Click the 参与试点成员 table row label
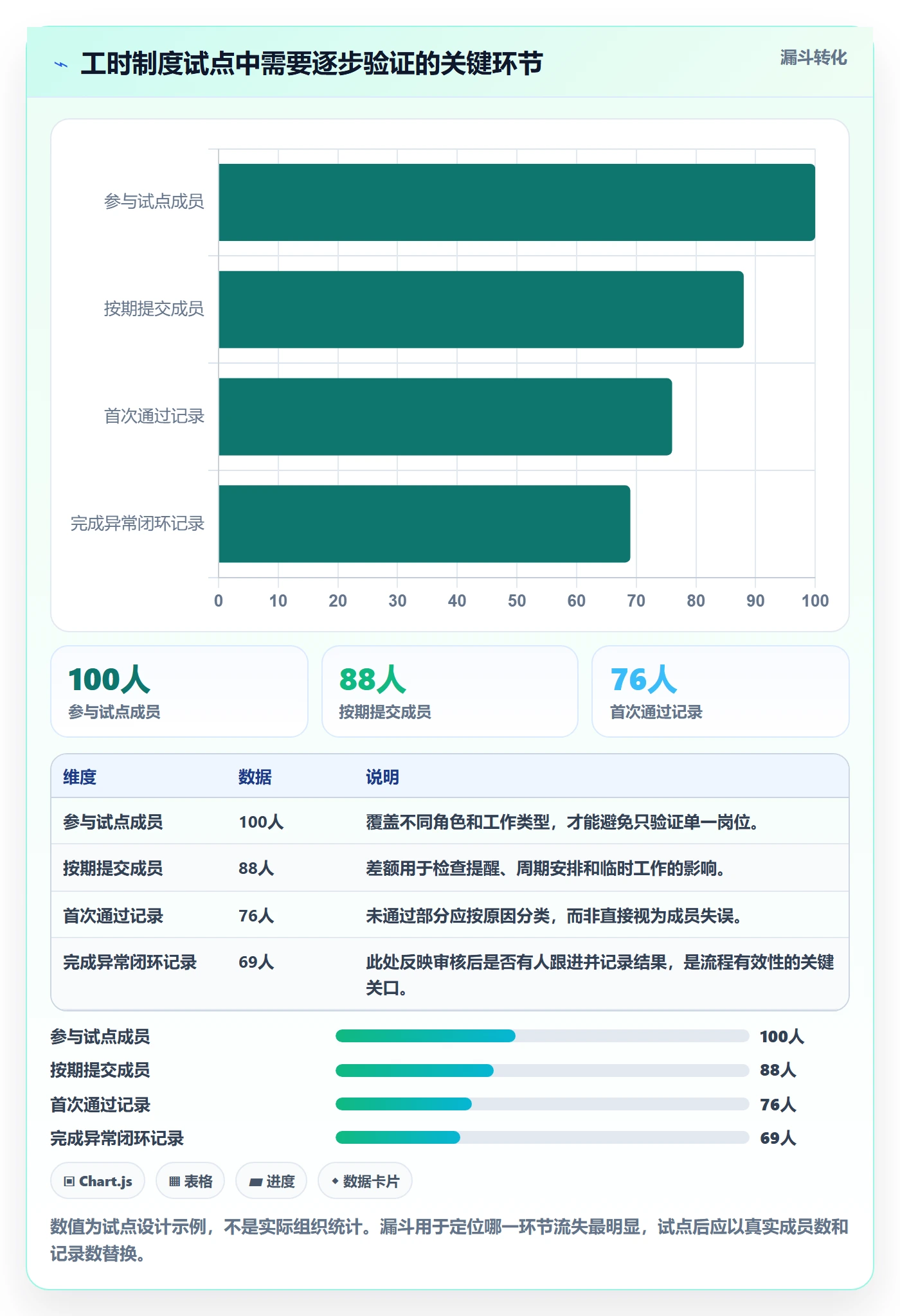Image resolution: width=900 pixels, height=1316 pixels. [x=113, y=822]
